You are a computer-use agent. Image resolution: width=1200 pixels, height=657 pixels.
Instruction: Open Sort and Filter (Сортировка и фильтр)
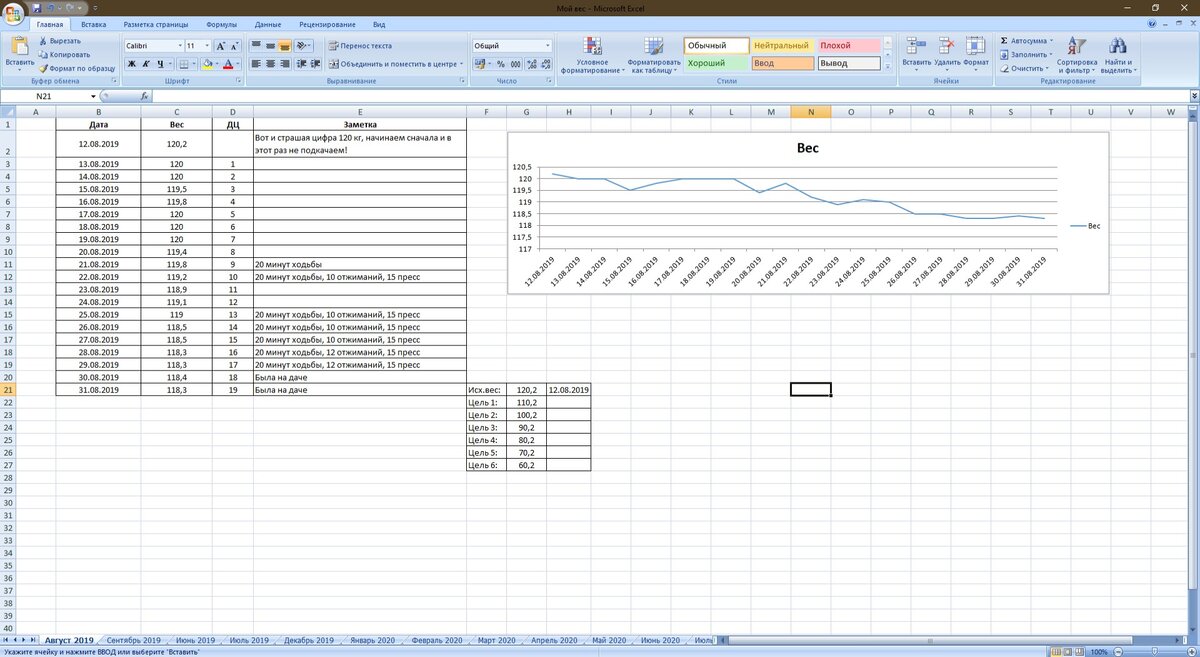[x=1077, y=56]
